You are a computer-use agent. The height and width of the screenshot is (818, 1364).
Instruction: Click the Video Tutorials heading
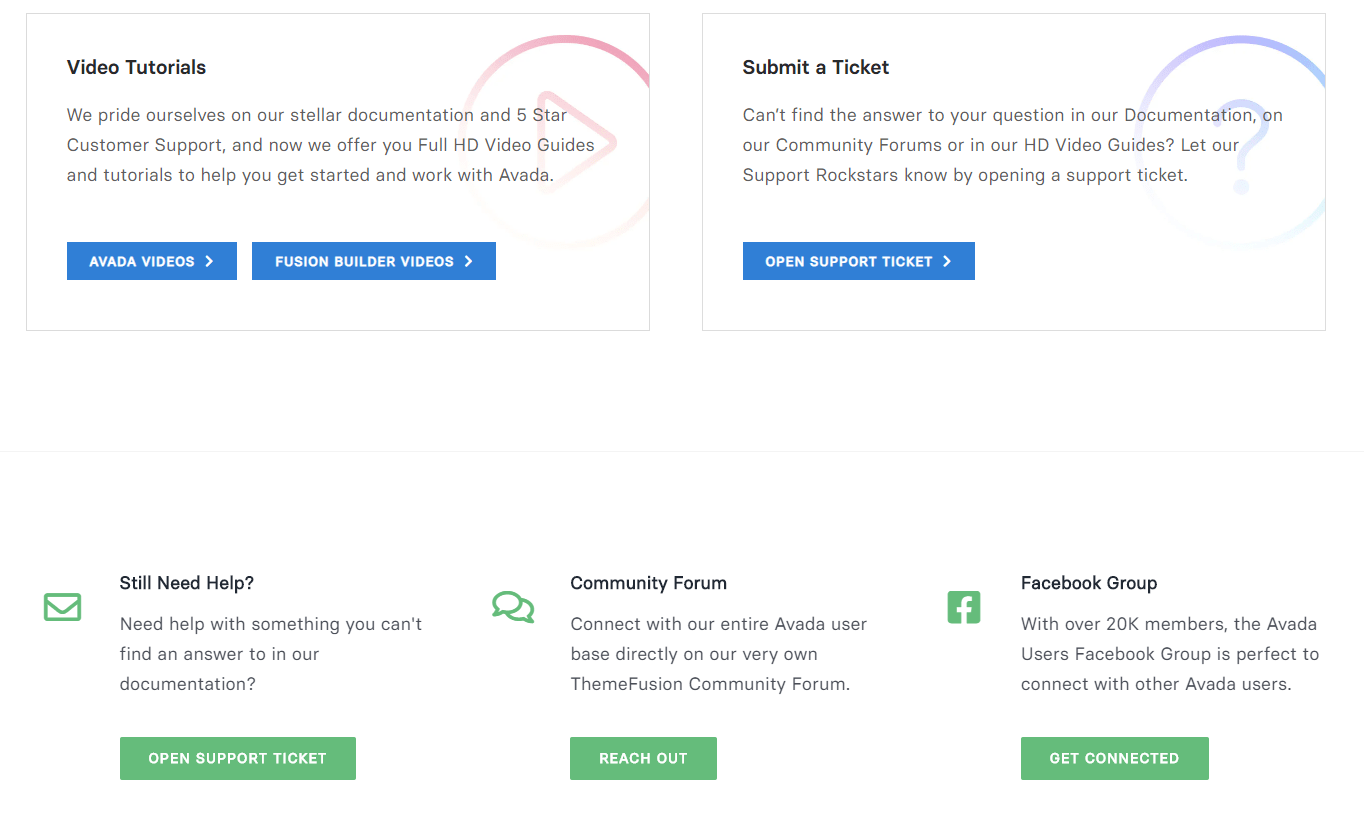coord(136,67)
